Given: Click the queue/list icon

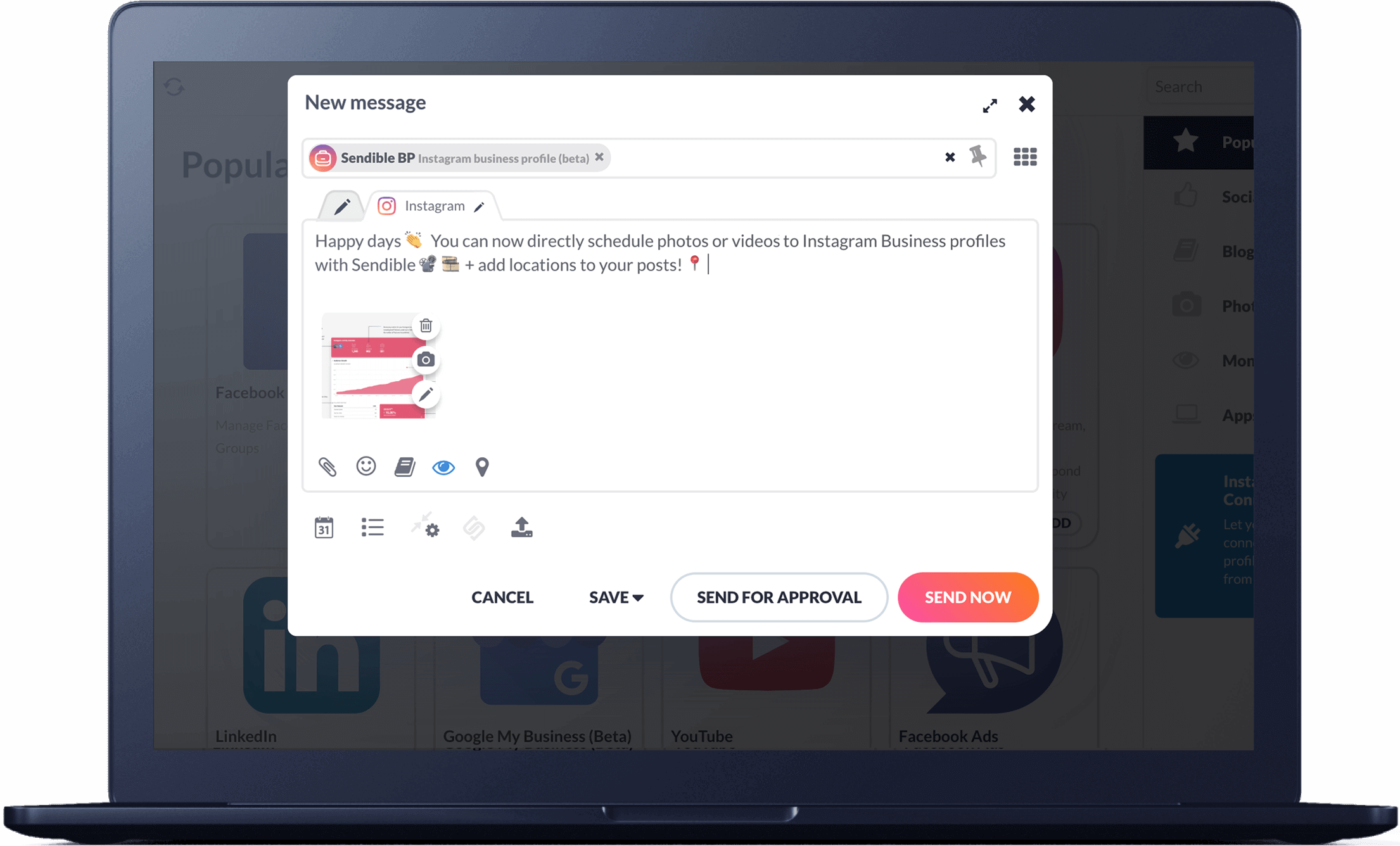Looking at the screenshot, I should [373, 528].
